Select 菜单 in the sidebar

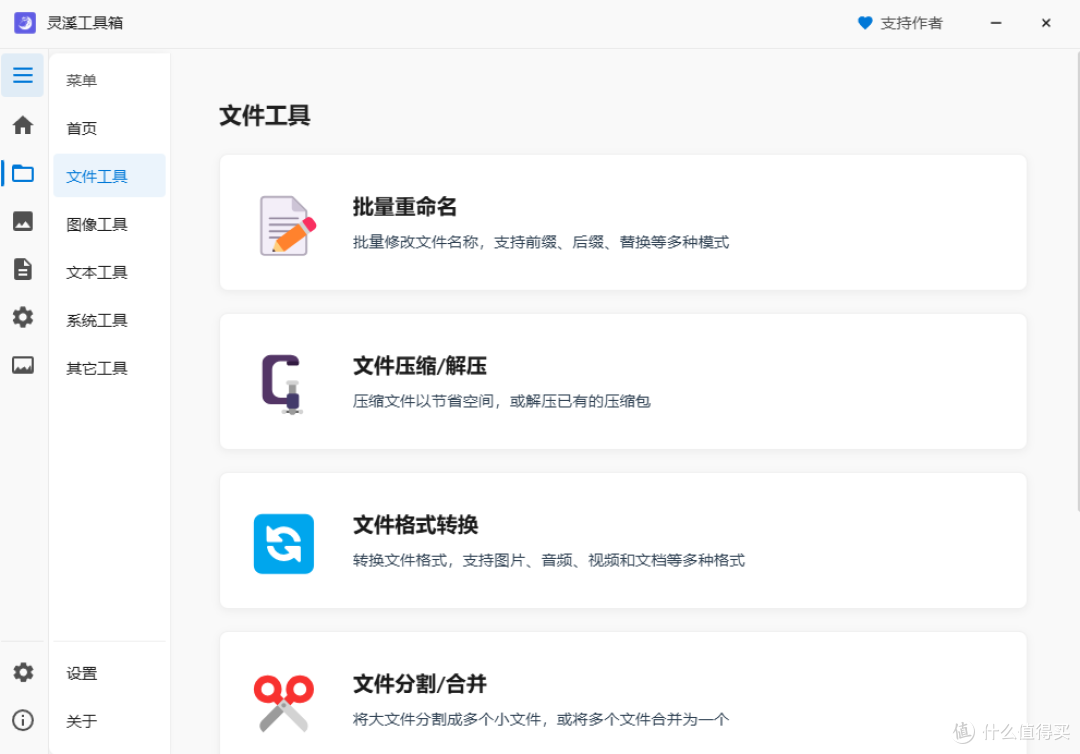pyautogui.click(x=81, y=81)
